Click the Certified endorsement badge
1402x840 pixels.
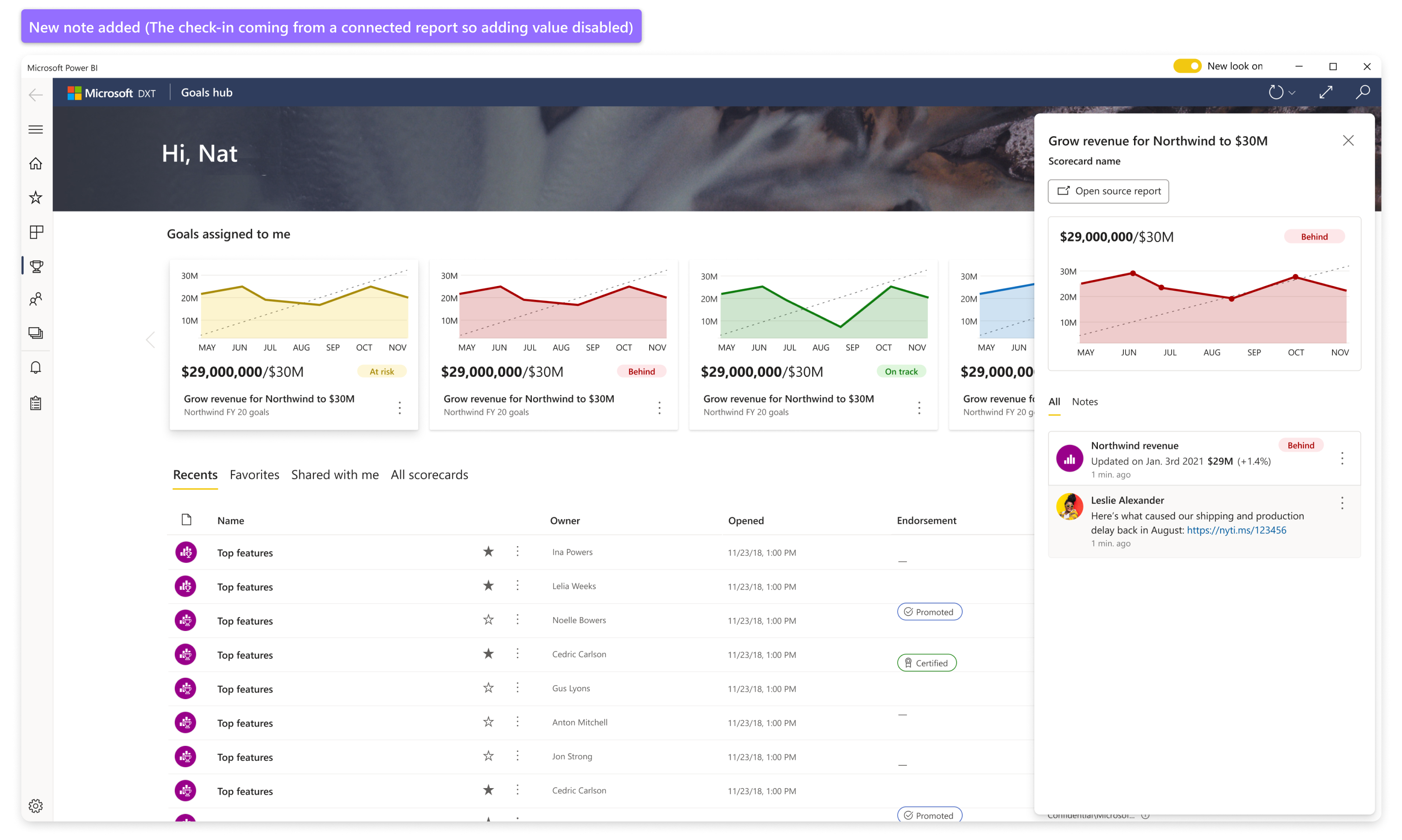(x=927, y=663)
